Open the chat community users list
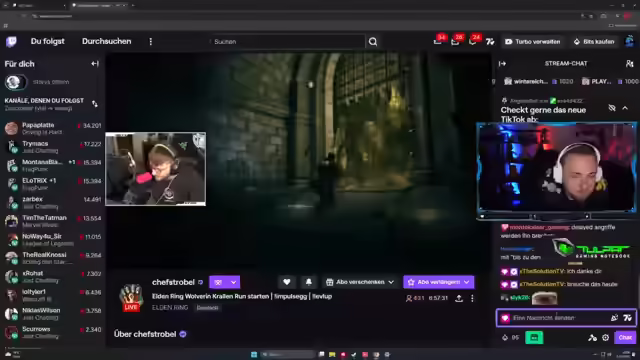Image resolution: width=640 pixels, height=360 pixels. tap(629, 64)
